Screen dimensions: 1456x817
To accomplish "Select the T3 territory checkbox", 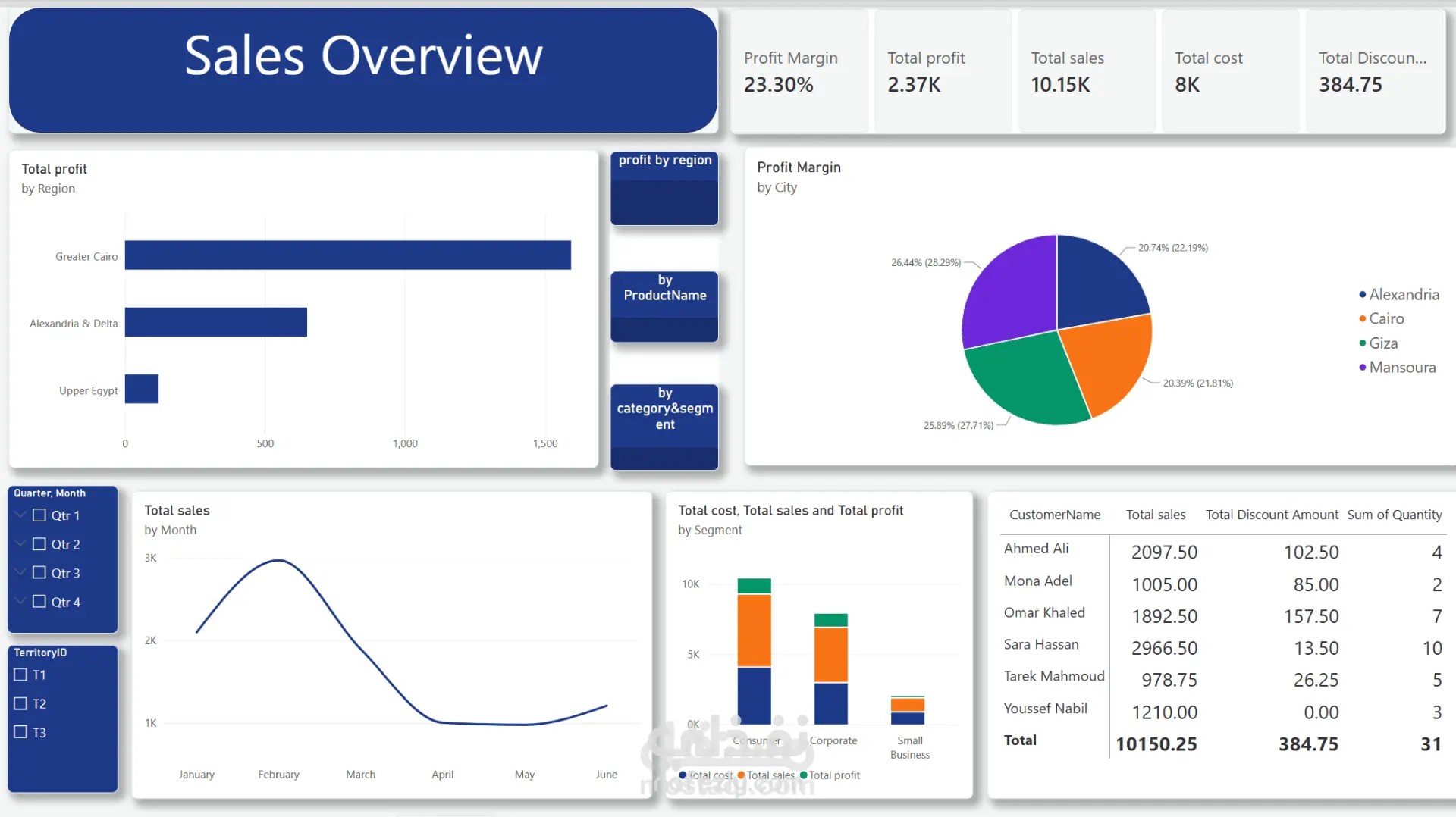I will coord(20,732).
